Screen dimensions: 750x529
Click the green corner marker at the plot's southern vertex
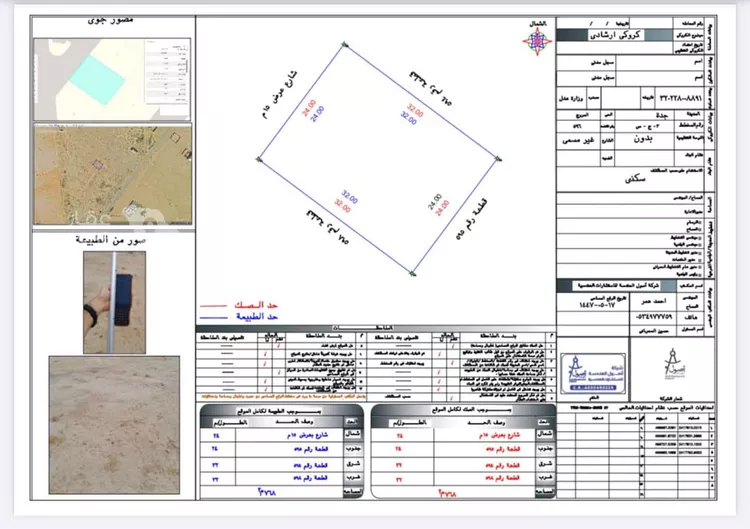pyautogui.click(x=412, y=274)
